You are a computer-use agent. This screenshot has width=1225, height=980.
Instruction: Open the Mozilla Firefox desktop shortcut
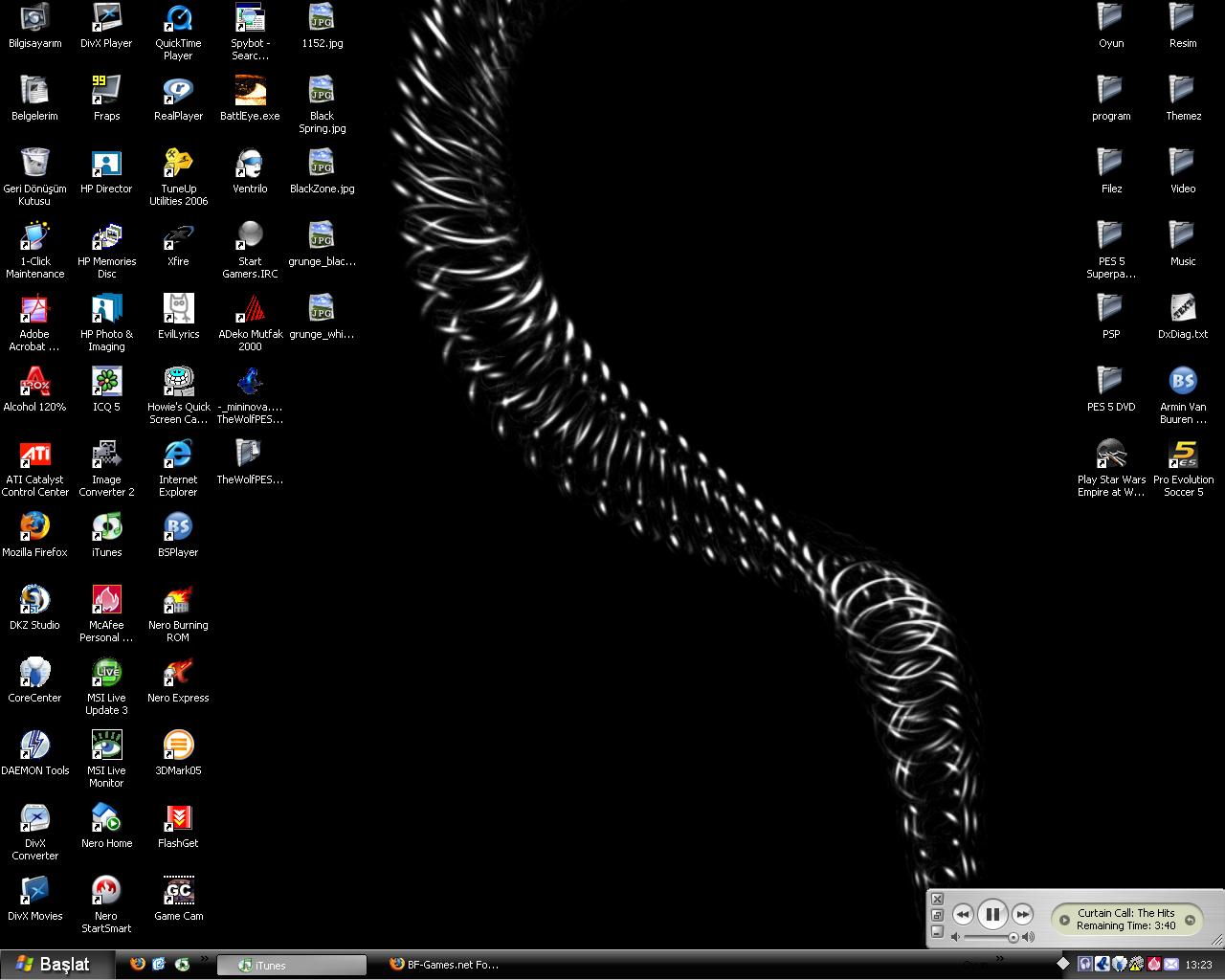click(34, 527)
